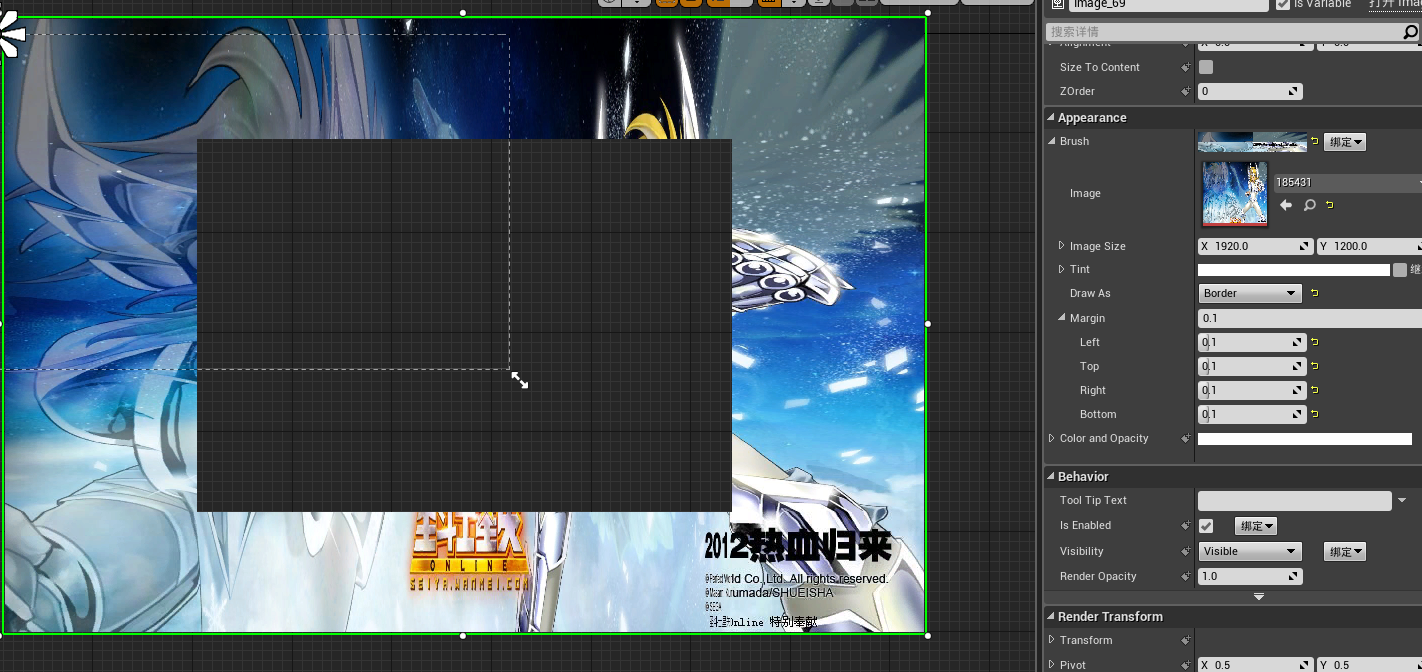Toggle the Tint inherit checkbox
The image size is (1422, 672).
1400,270
